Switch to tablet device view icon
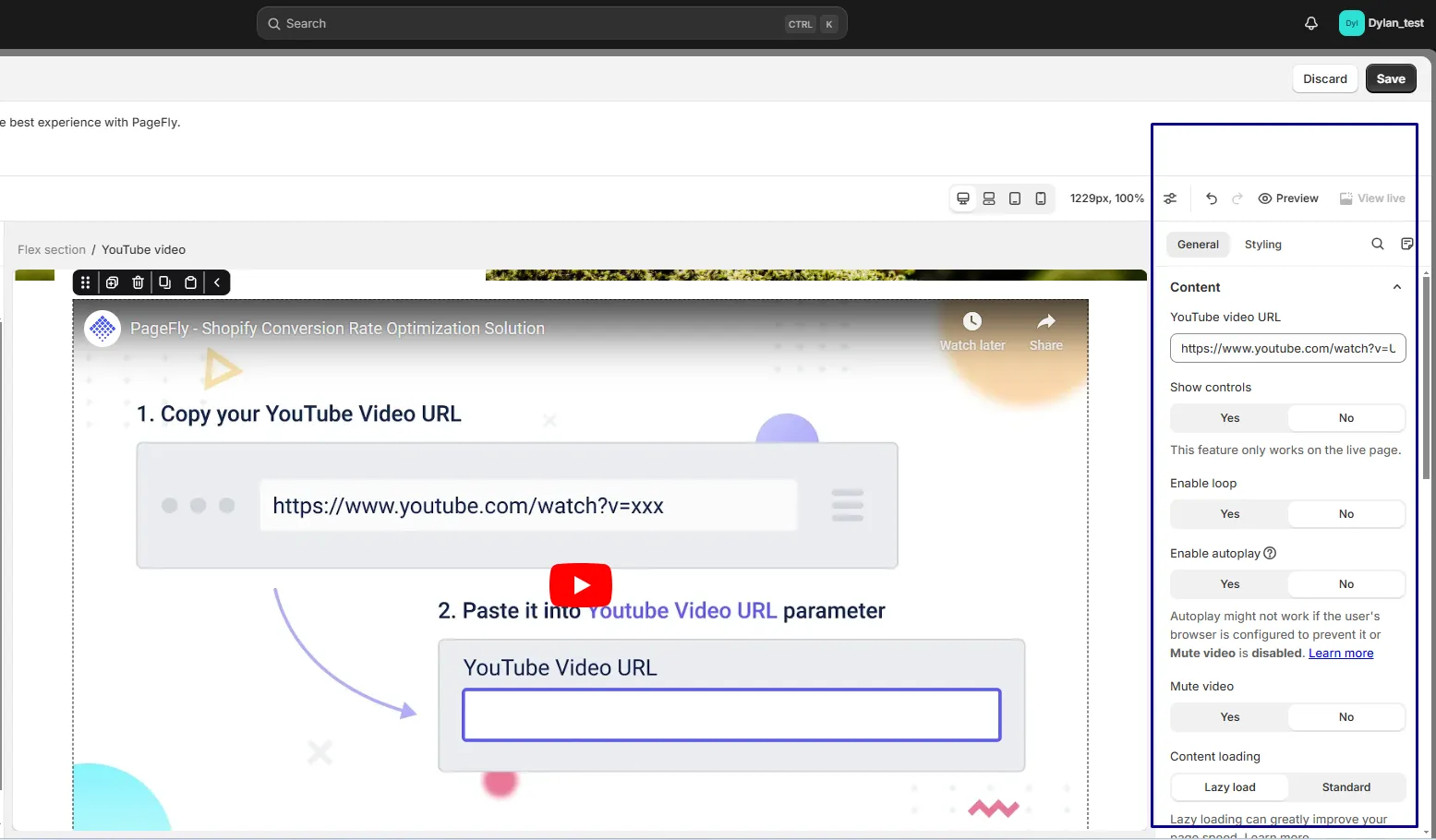The image size is (1436, 840). coord(1015,198)
